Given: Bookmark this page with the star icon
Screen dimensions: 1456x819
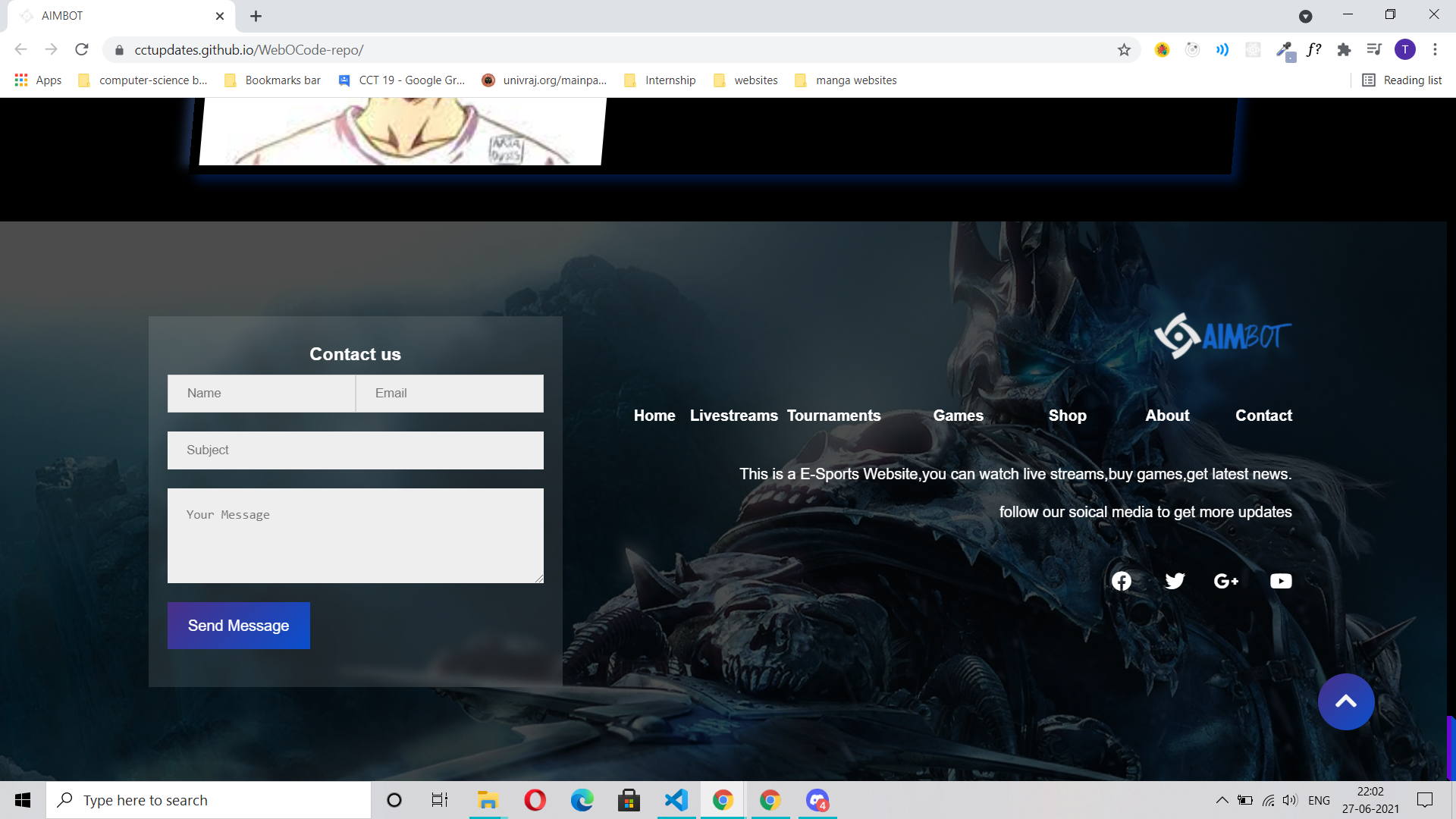Looking at the screenshot, I should coord(1124,50).
